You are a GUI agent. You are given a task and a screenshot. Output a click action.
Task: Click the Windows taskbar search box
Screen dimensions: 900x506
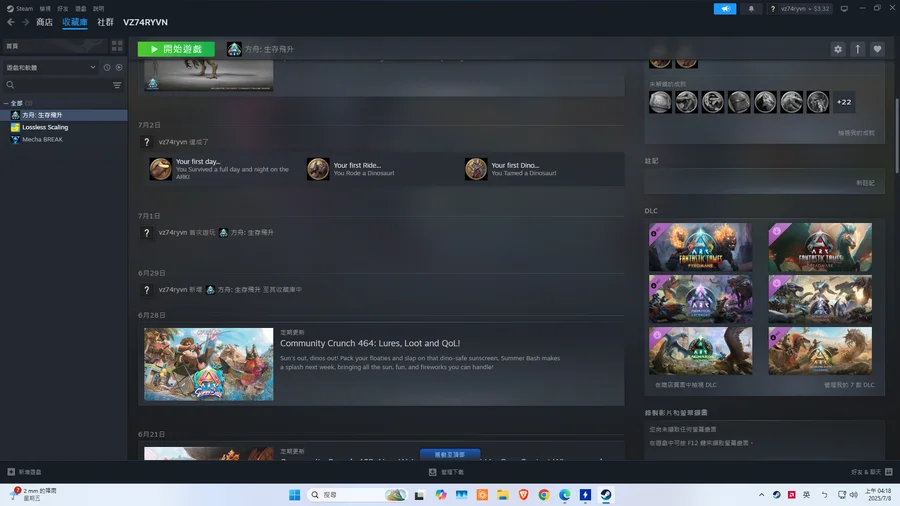tap(358, 495)
